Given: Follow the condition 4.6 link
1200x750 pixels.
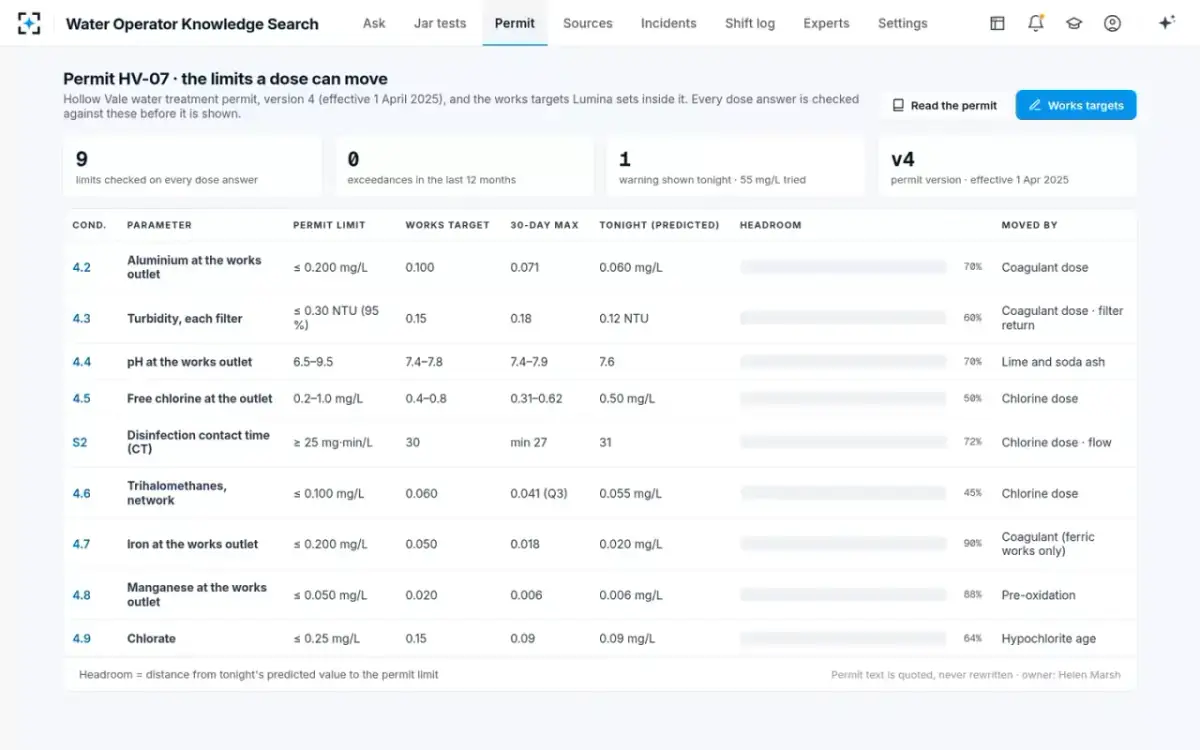Looking at the screenshot, I should [82, 493].
